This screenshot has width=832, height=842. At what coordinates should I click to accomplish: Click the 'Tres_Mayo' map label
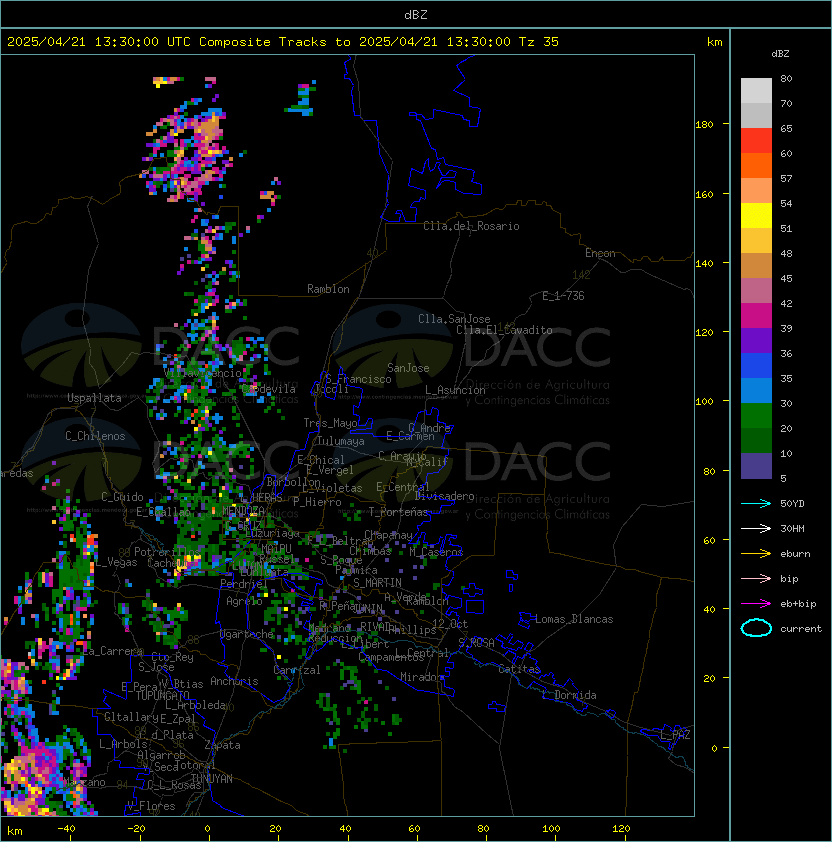pos(330,423)
